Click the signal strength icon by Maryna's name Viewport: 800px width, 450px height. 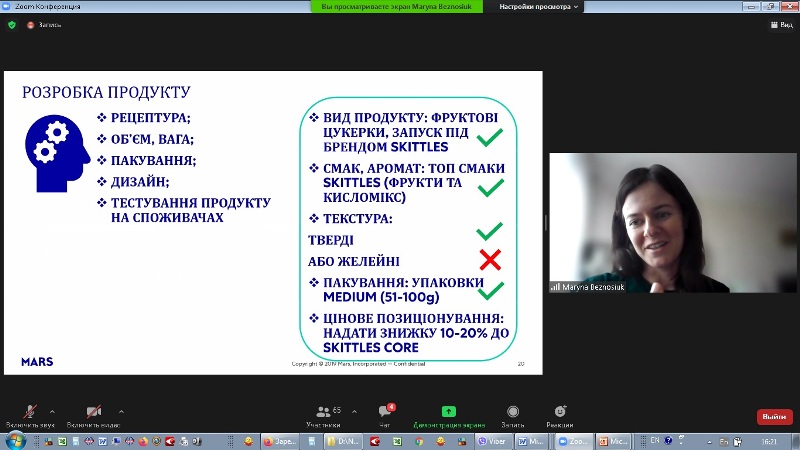(x=555, y=287)
